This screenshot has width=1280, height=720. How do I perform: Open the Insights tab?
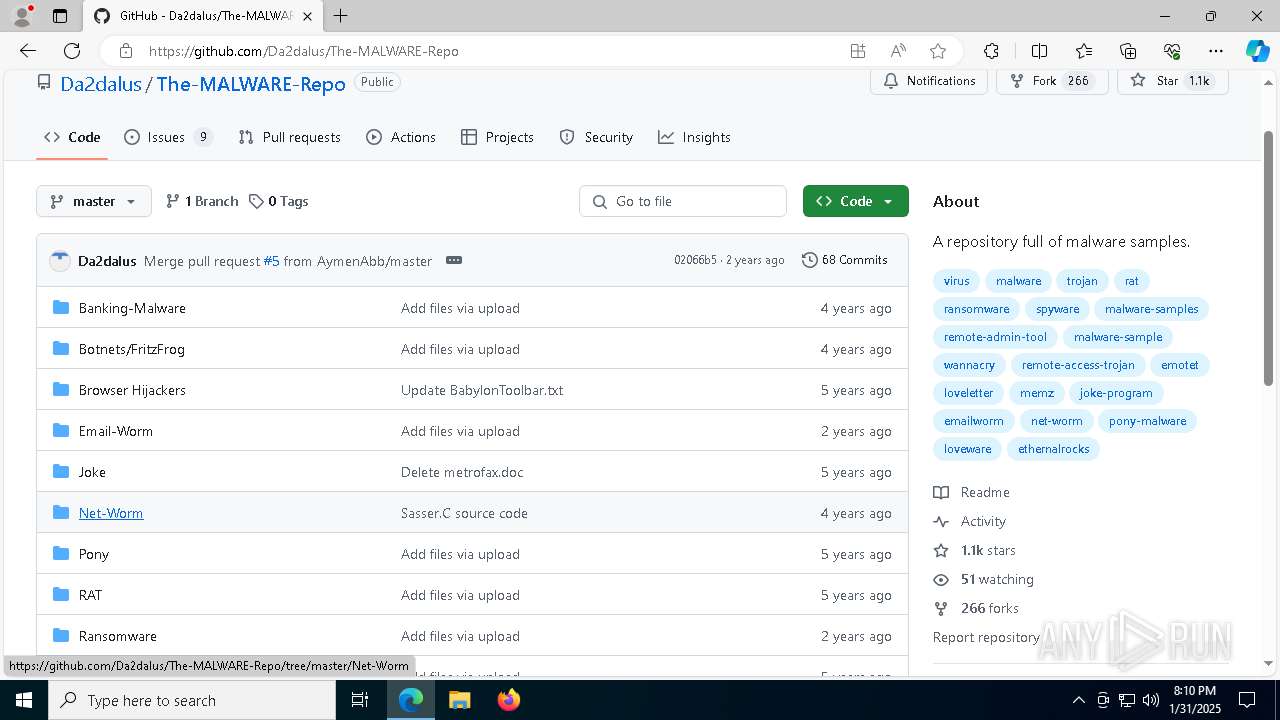(694, 137)
